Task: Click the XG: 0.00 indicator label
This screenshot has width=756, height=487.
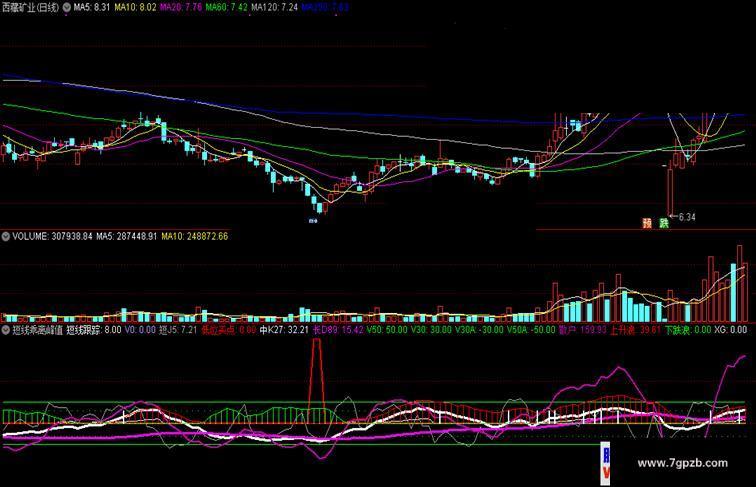Action: point(730,330)
